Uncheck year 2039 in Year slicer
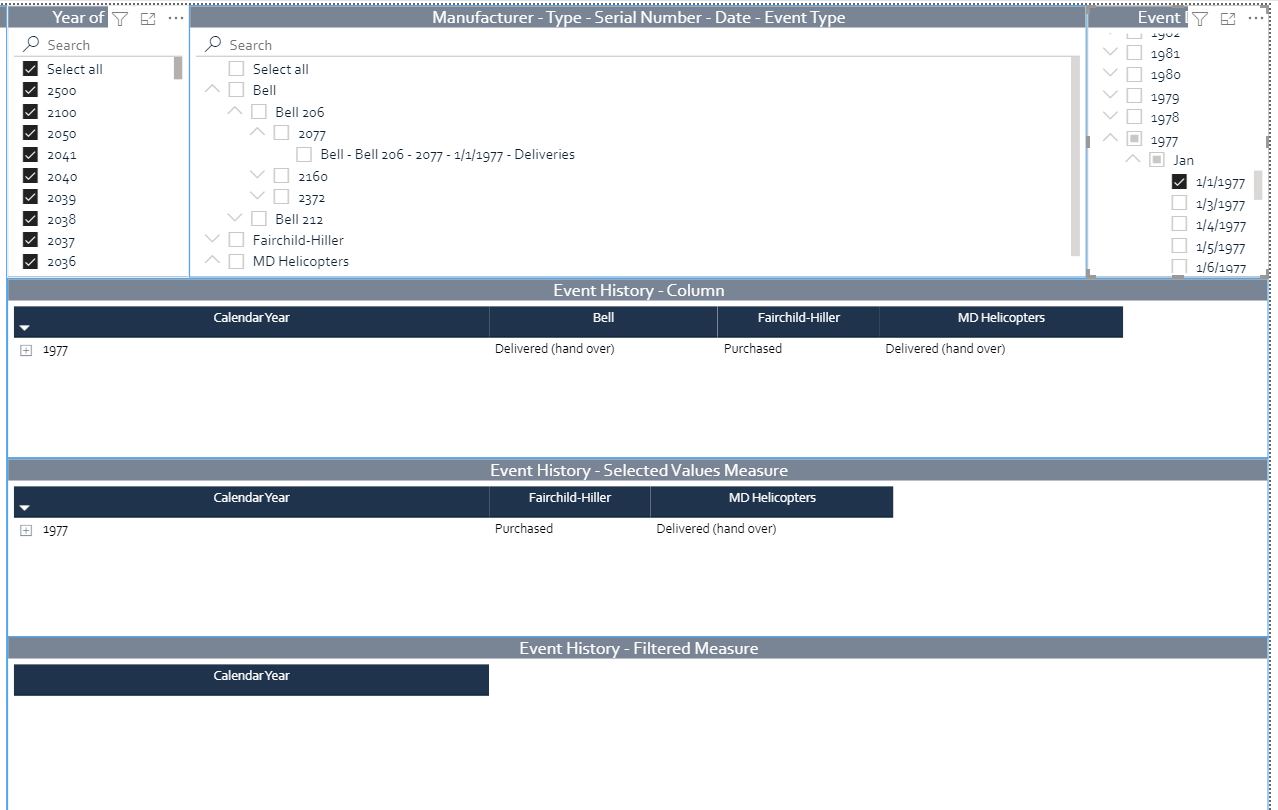Viewport: 1278px width, 810px height. 30,197
